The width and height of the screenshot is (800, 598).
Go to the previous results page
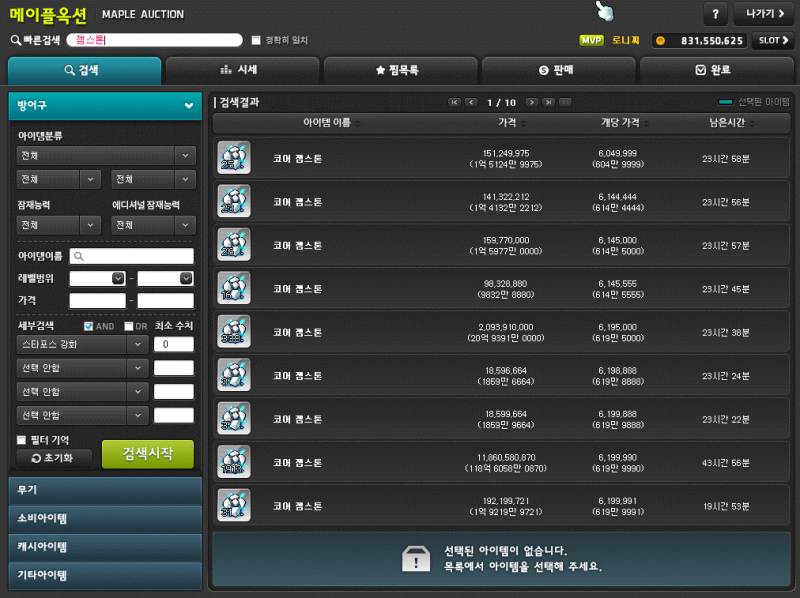[471, 103]
